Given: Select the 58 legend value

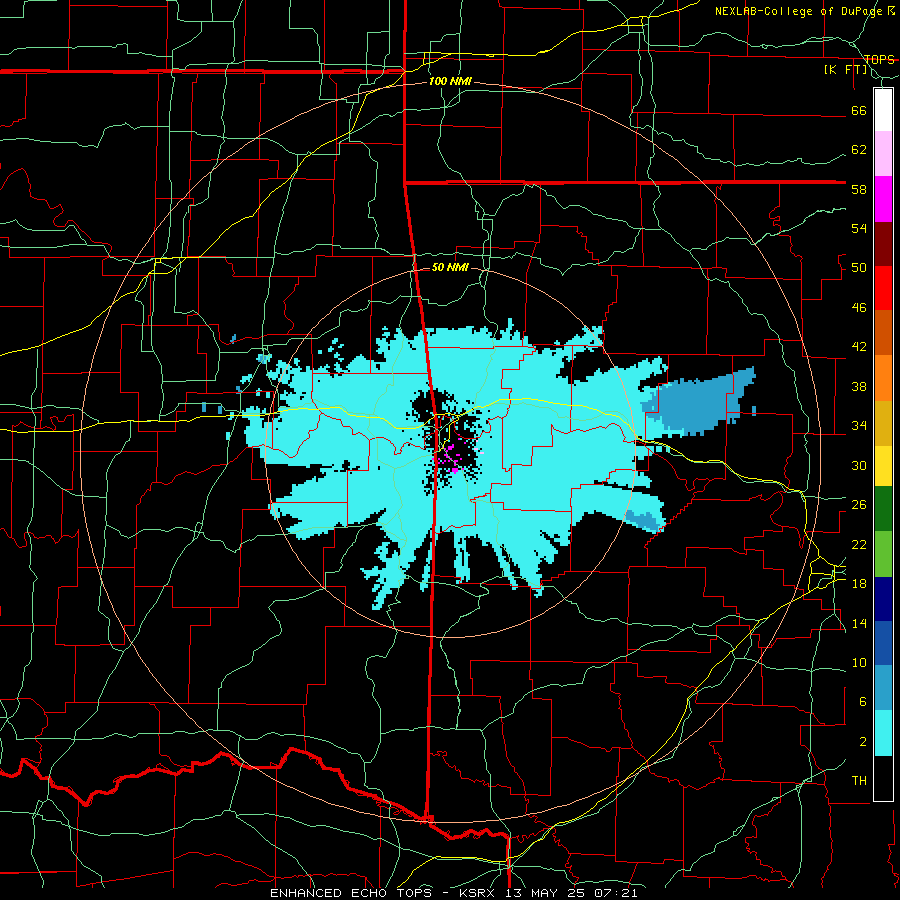Looking at the screenshot, I should pyautogui.click(x=859, y=189).
